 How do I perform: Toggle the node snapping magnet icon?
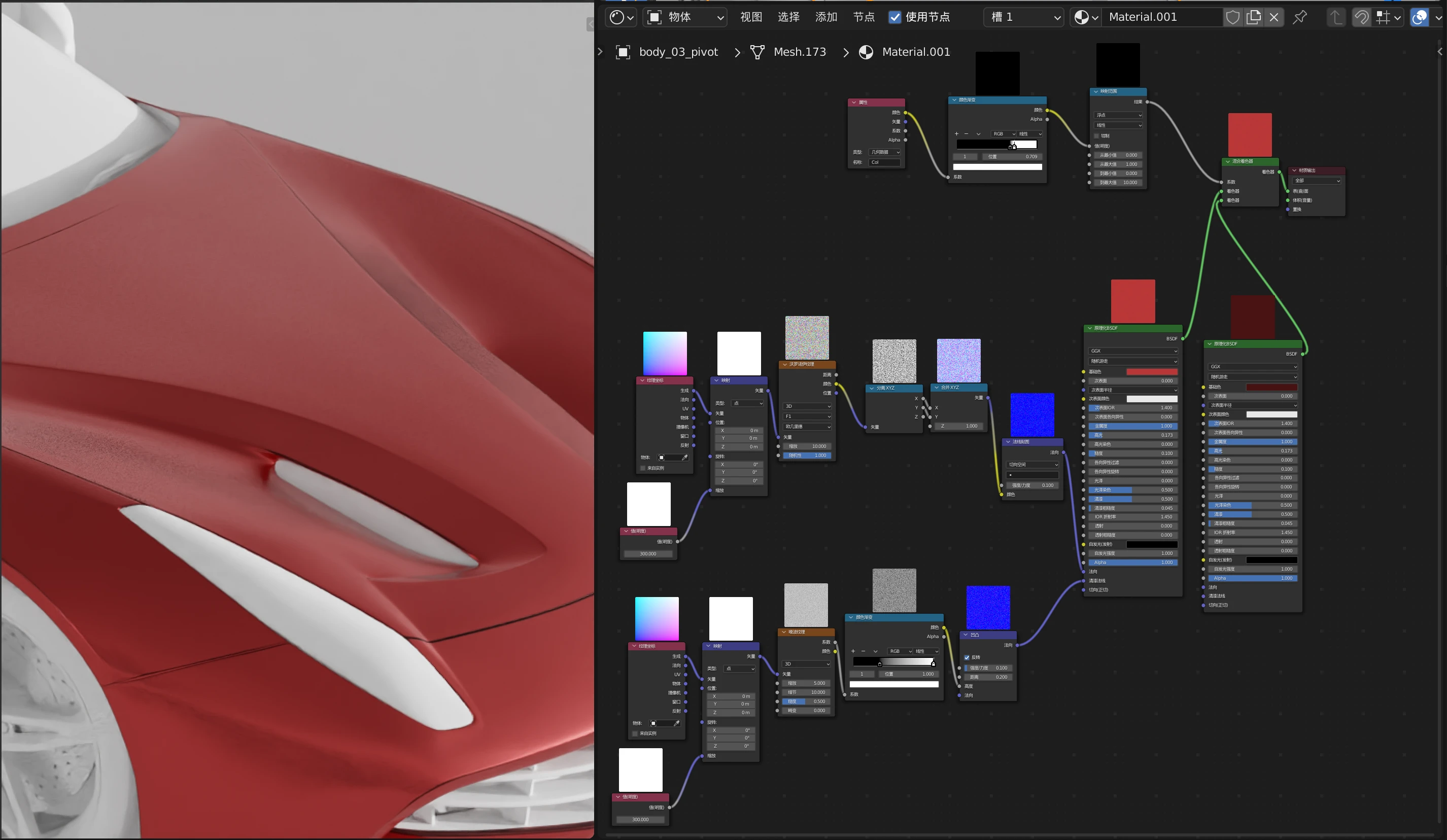[x=1361, y=17]
